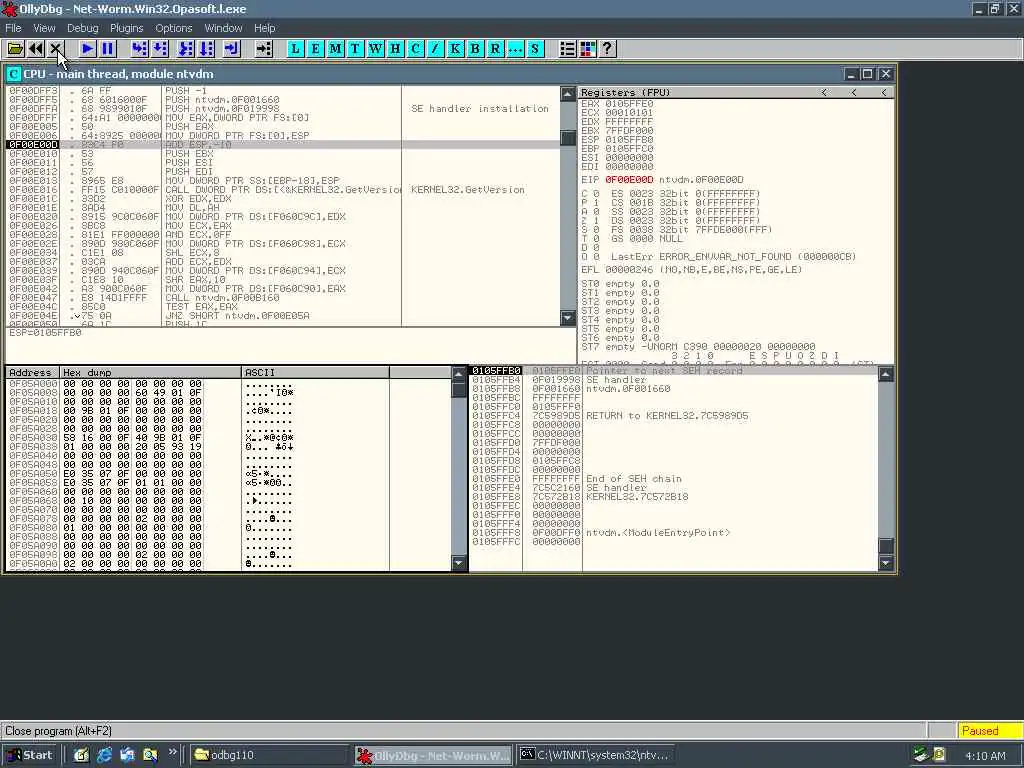1024x768 pixels.
Task: Open the File menu
Action: (x=13, y=28)
